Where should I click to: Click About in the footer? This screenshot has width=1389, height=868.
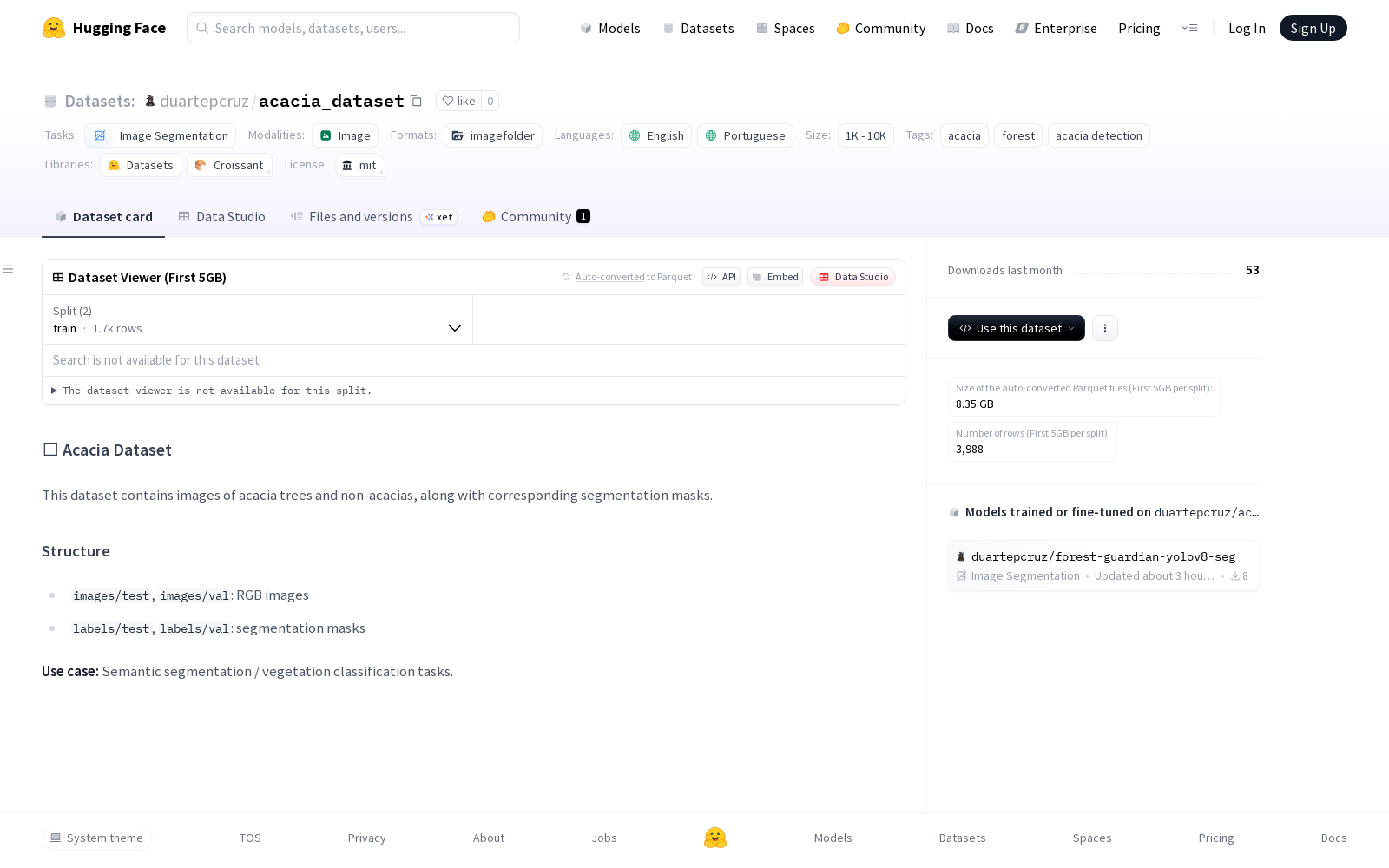(489, 838)
